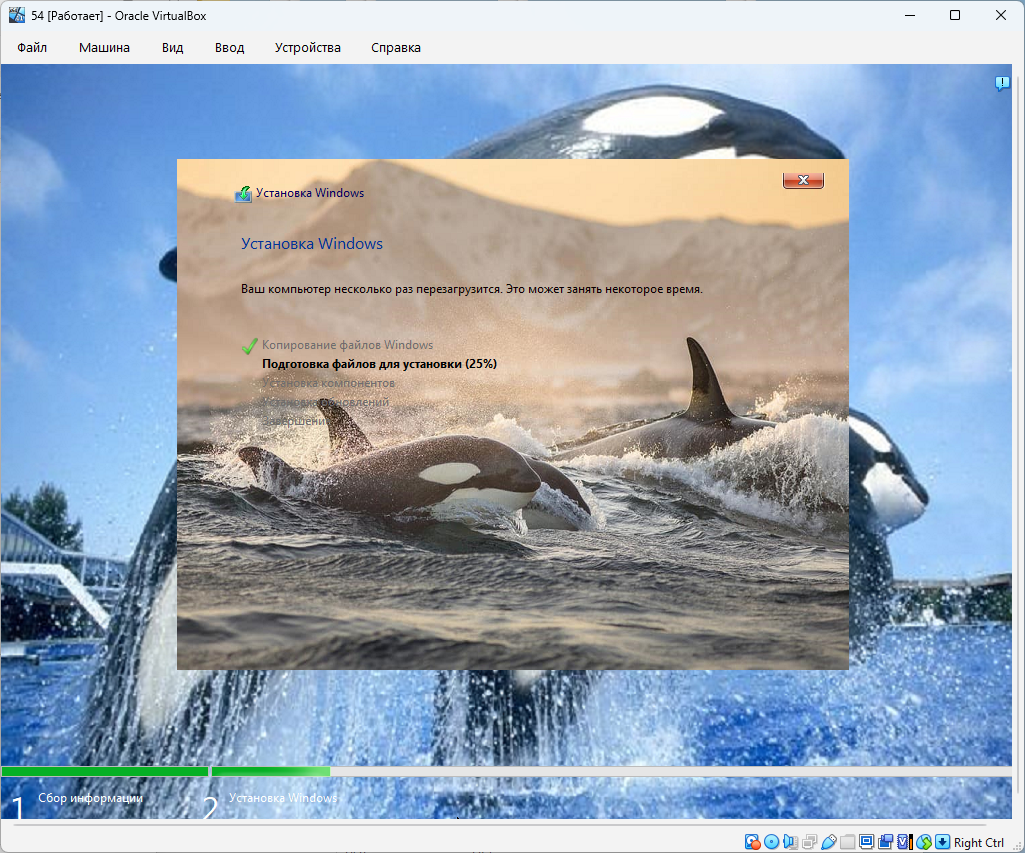Click the audio settings status icon
This screenshot has height=853, width=1025.
pyautogui.click(x=790, y=842)
